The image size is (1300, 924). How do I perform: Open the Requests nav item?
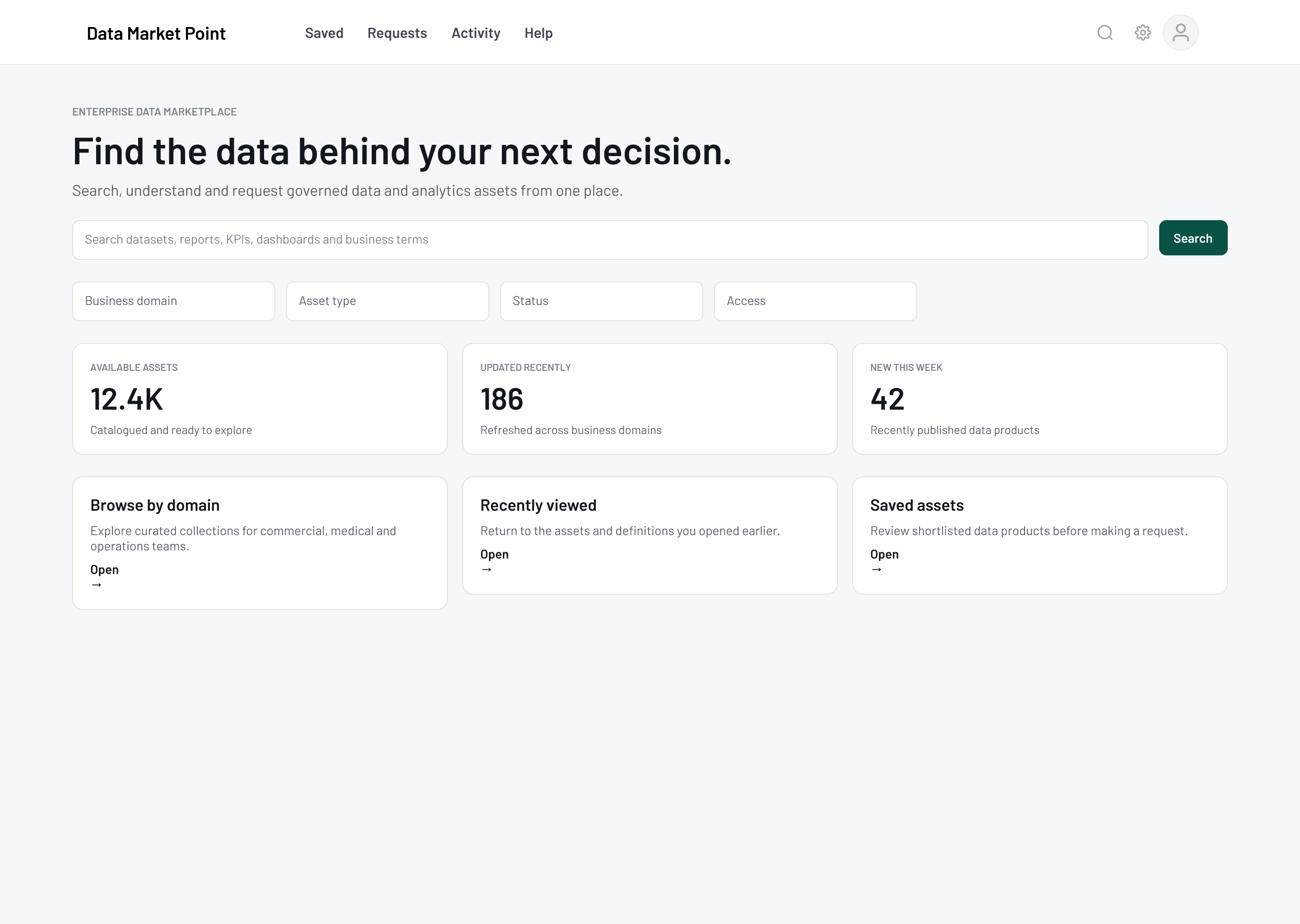pos(397,33)
